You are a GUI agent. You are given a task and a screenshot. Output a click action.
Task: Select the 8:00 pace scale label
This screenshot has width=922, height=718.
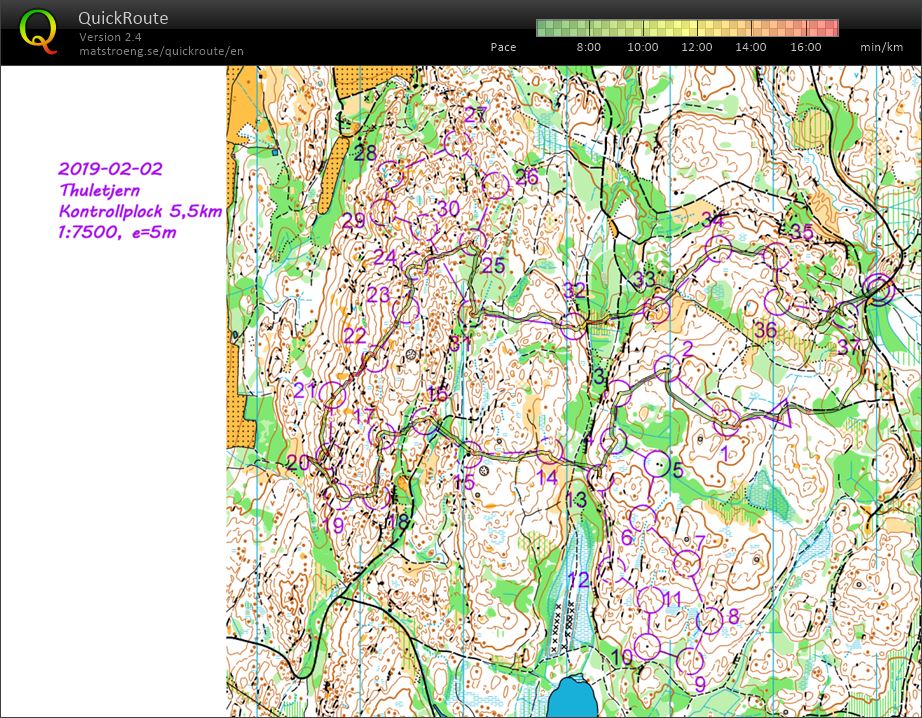pos(588,47)
